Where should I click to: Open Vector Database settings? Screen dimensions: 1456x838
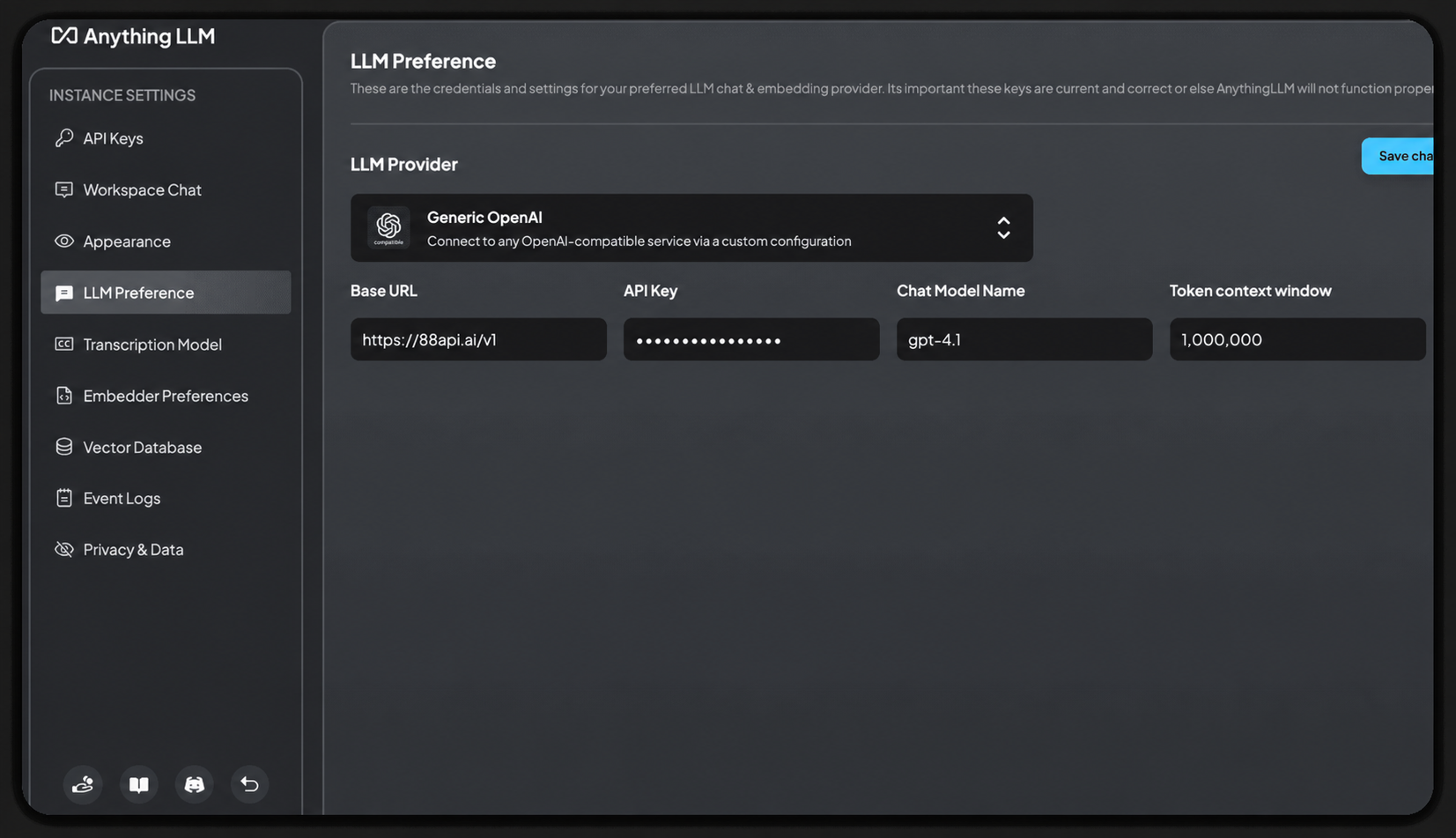coord(166,447)
